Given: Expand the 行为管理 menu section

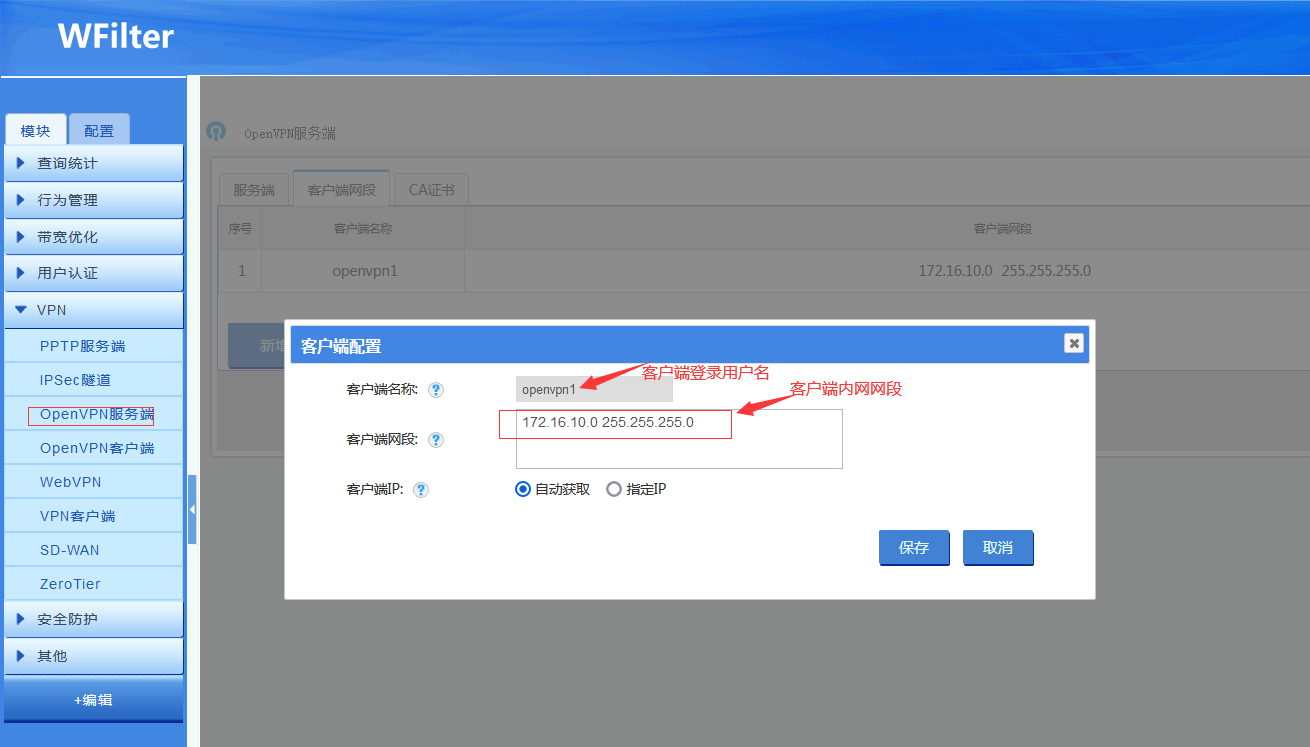Looking at the screenshot, I should coord(94,200).
